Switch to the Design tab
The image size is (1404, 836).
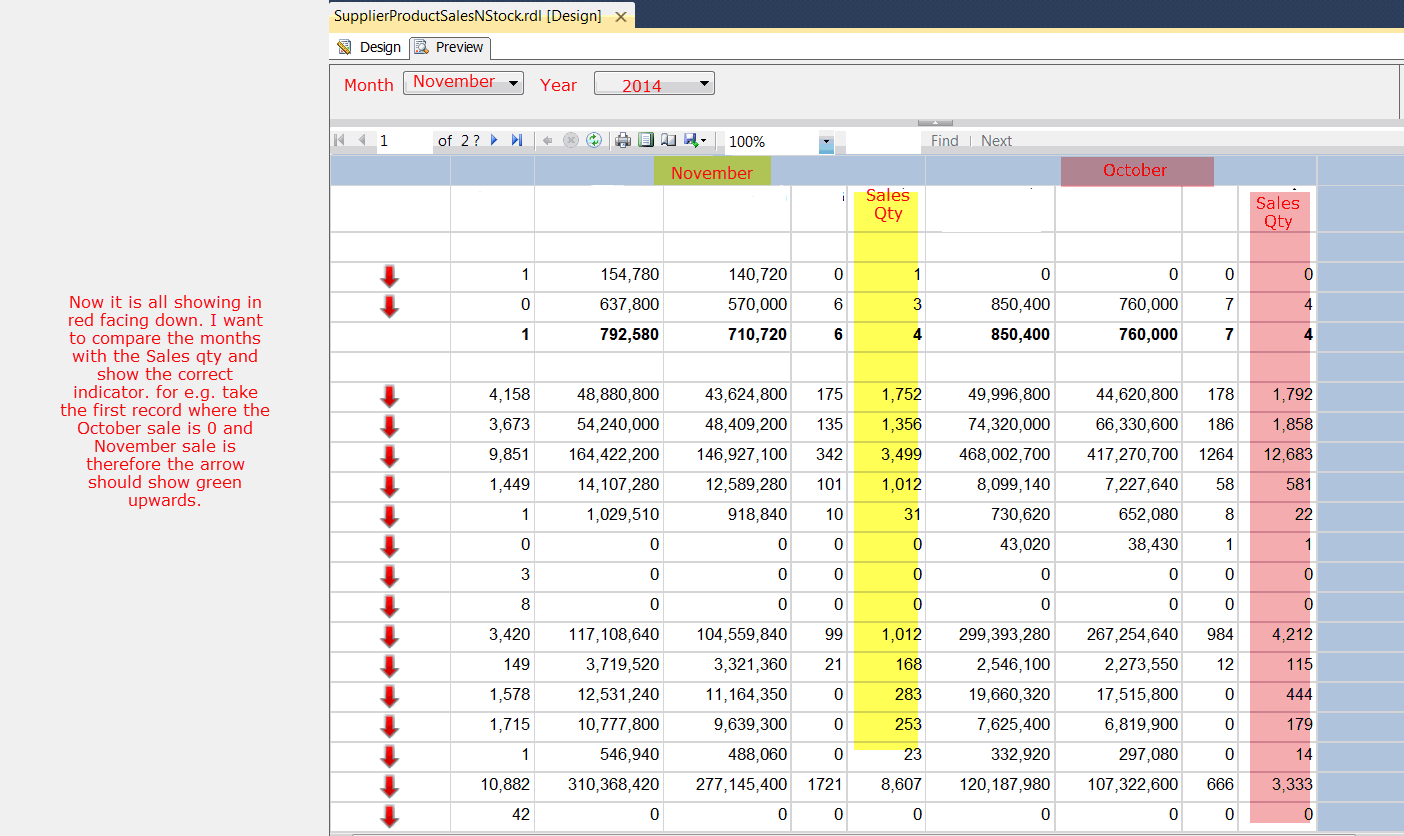pos(369,47)
